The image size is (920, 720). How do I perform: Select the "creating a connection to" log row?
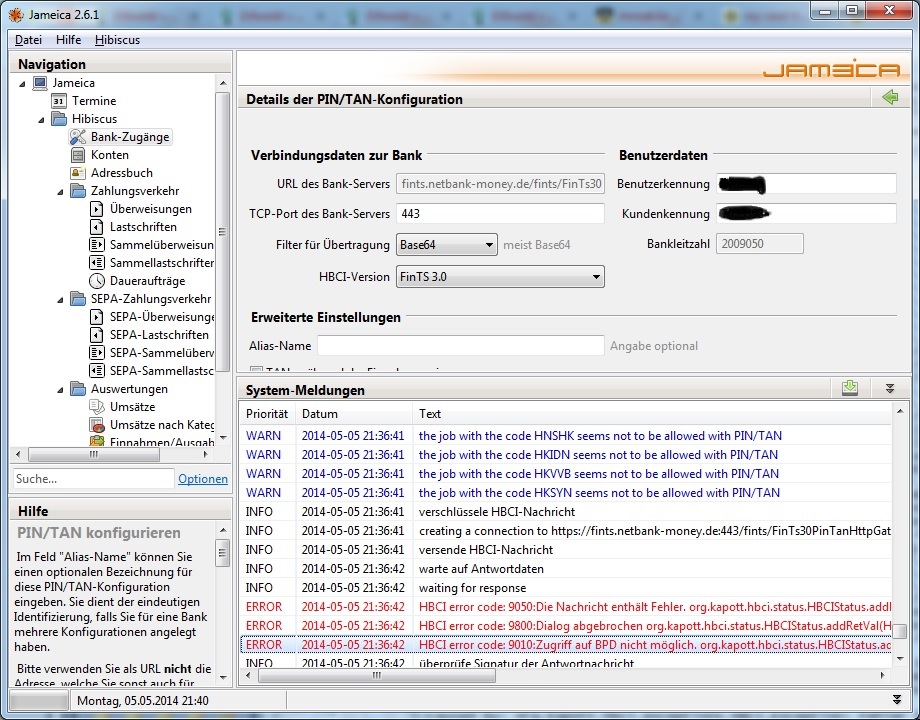[566, 531]
